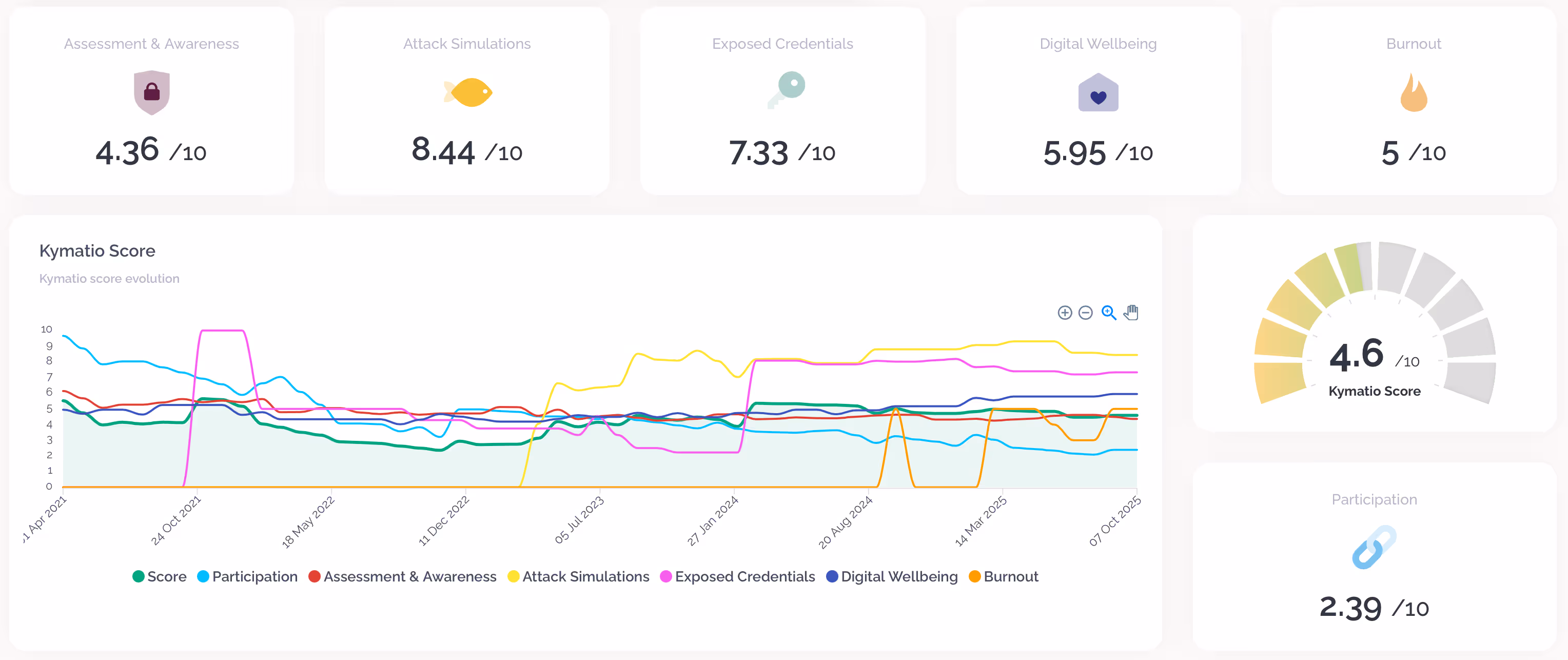Click the shield lock Assessment icon
This screenshot has height=660, width=1568.
[x=151, y=92]
